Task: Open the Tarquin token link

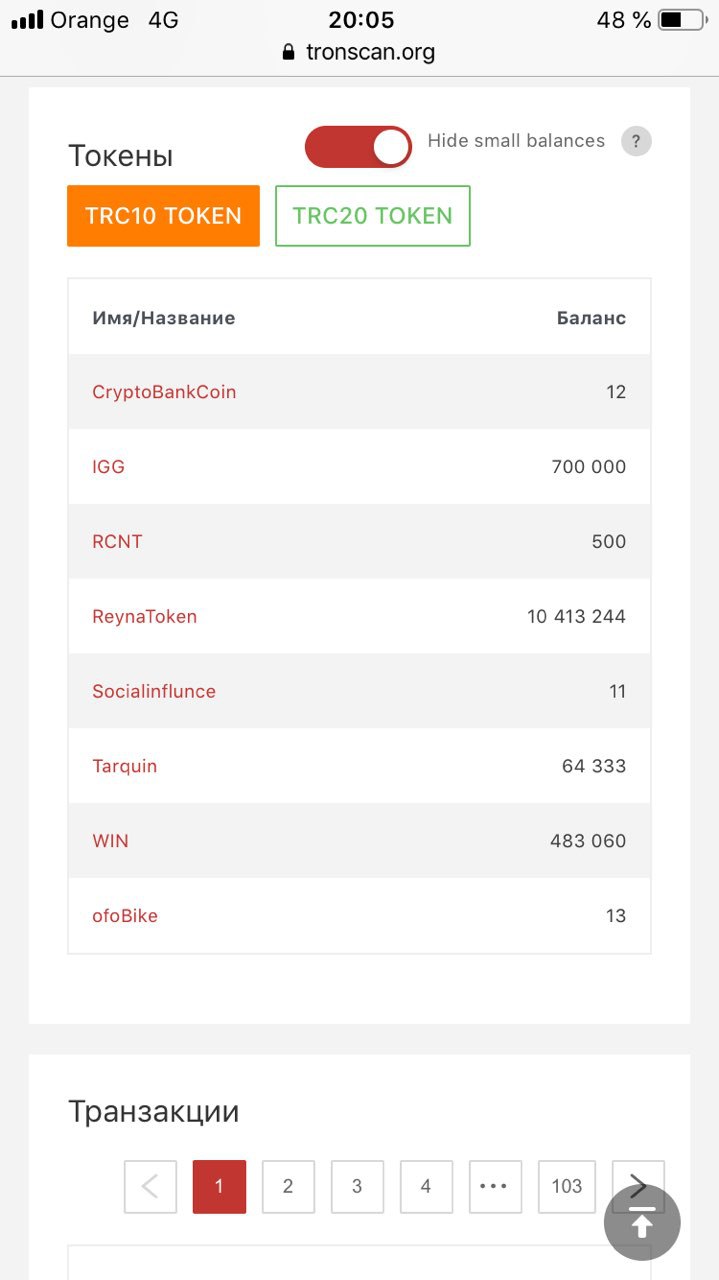Action: 125,766
